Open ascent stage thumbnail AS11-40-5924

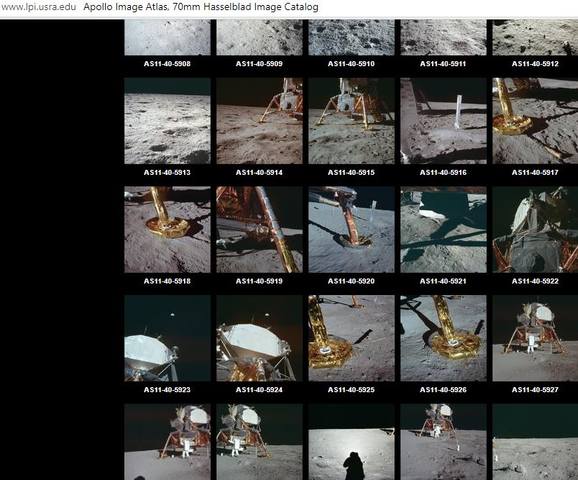click(x=260, y=338)
